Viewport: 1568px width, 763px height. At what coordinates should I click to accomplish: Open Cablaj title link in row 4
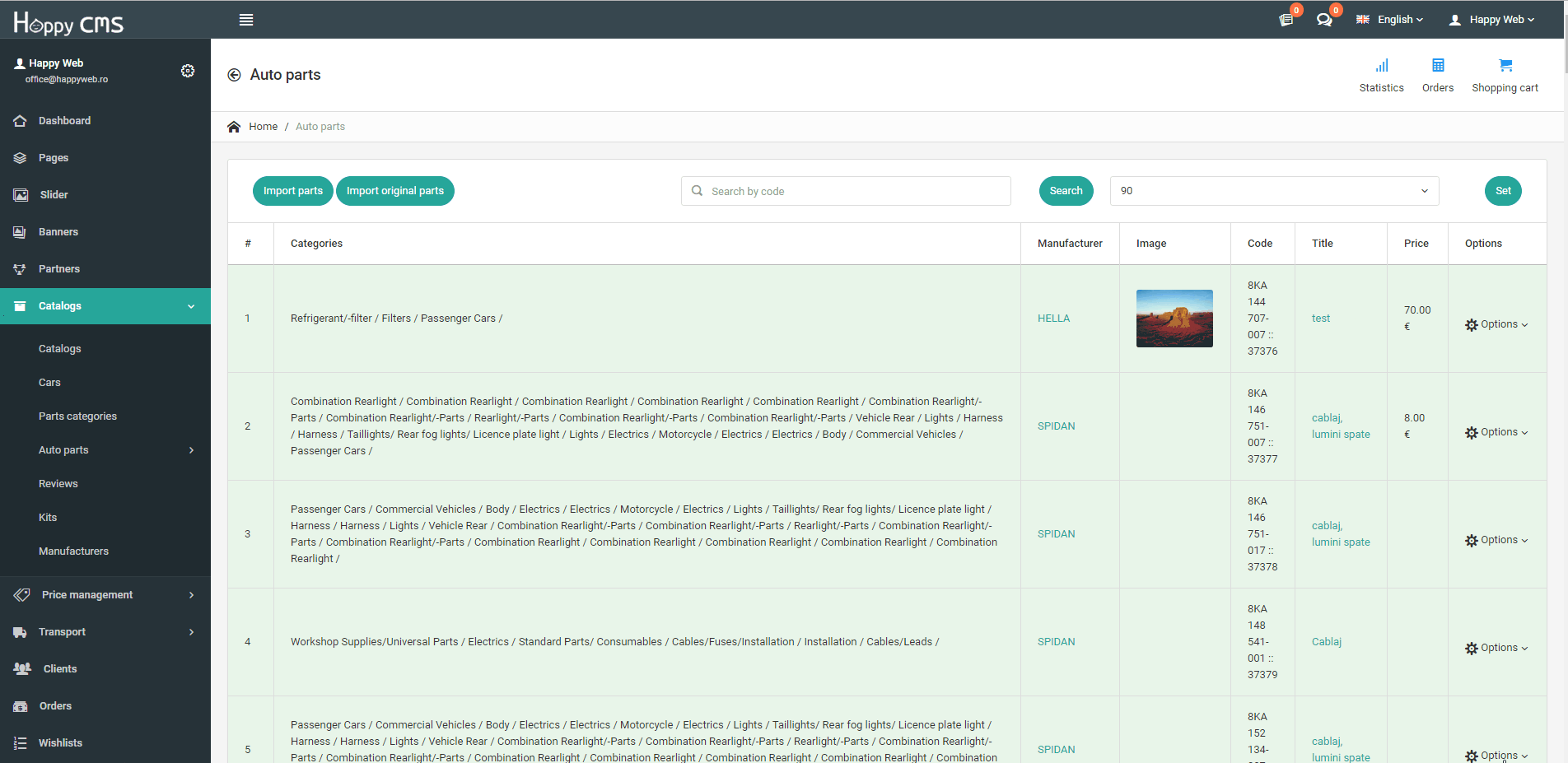click(x=1326, y=642)
